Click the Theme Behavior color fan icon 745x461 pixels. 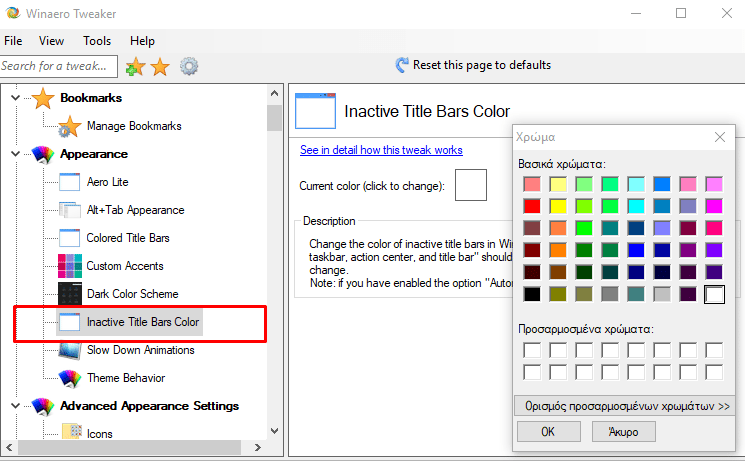[70, 378]
